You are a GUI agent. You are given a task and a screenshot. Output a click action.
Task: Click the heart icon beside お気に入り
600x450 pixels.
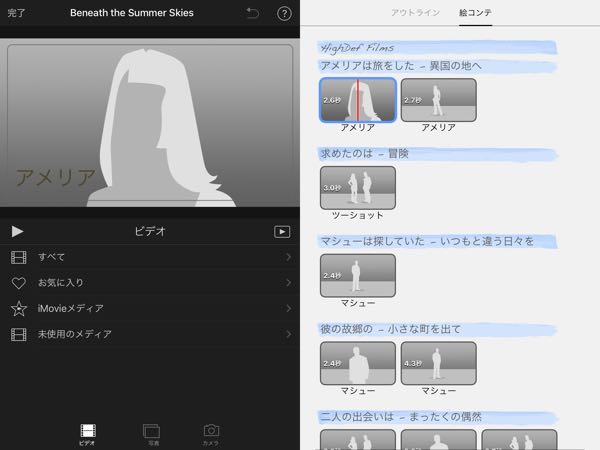coord(19,283)
